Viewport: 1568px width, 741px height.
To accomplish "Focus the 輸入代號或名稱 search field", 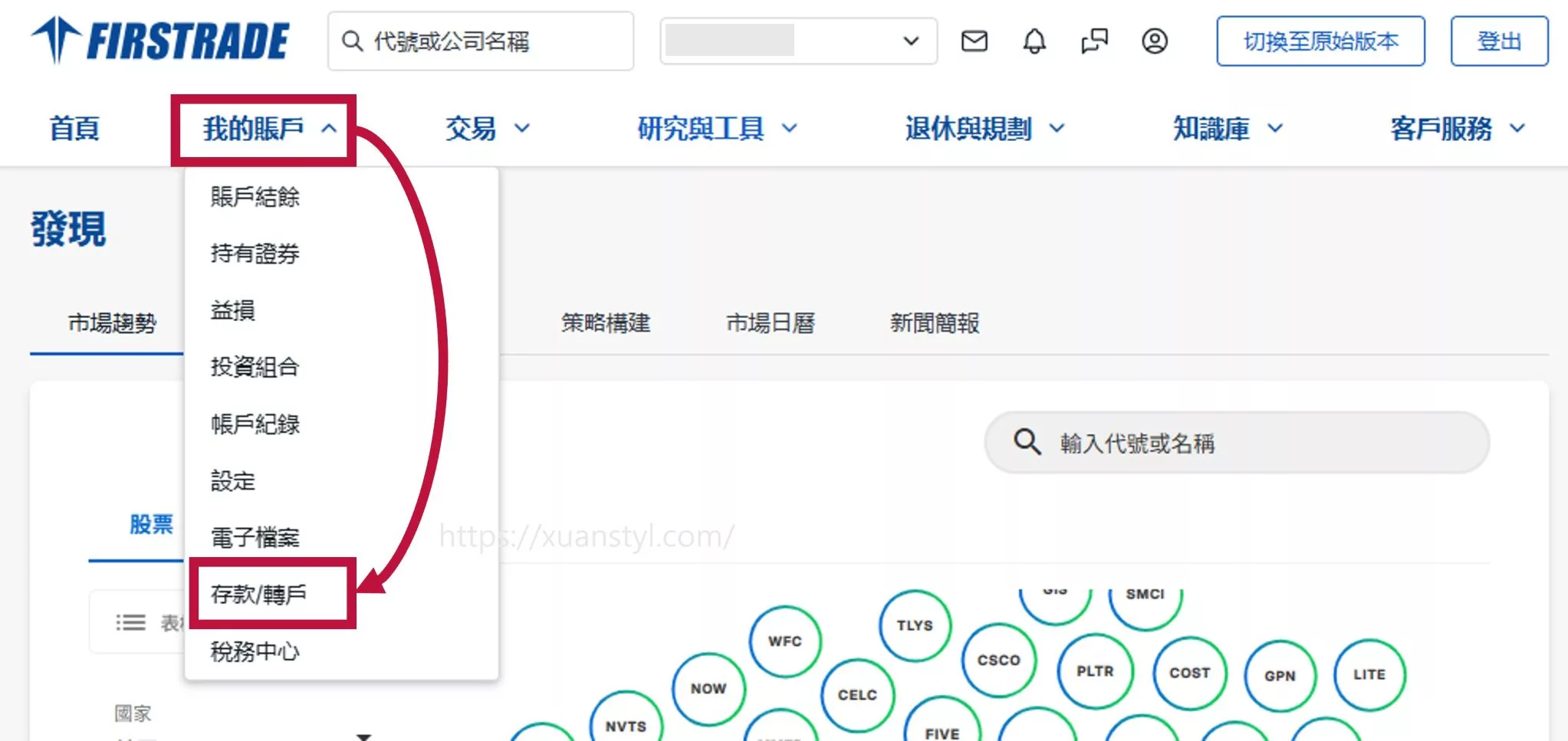I will [1237, 442].
